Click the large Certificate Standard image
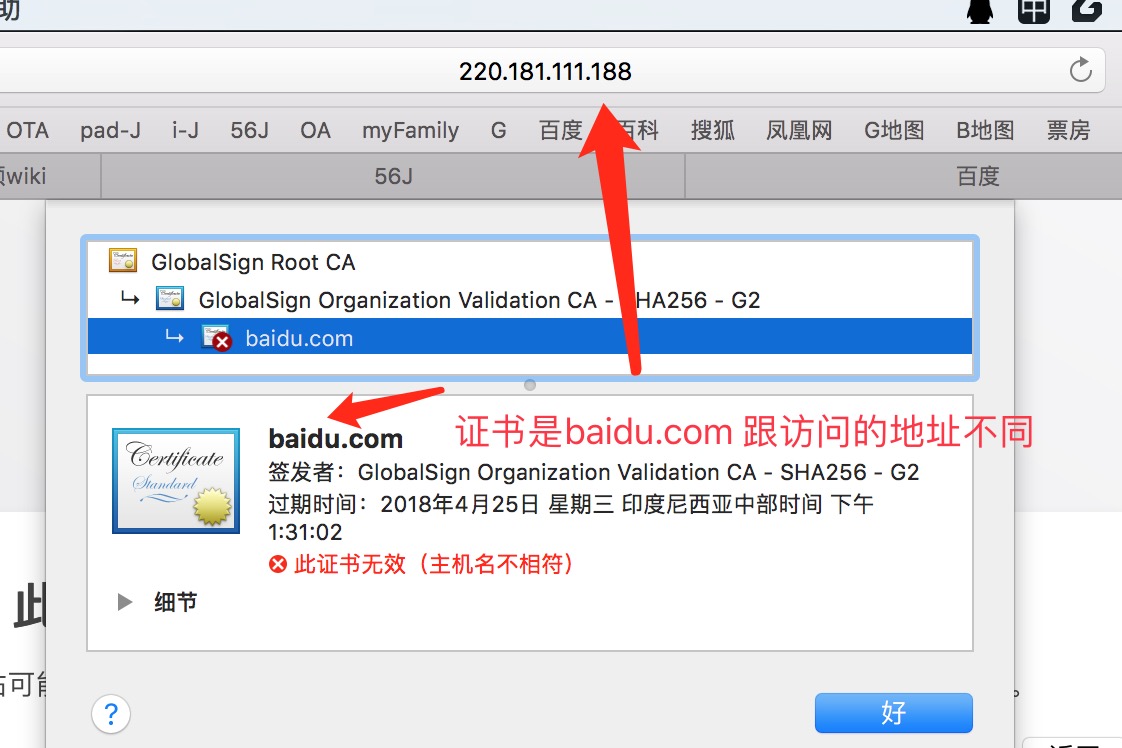Image resolution: width=1122 pixels, height=748 pixels. [176, 481]
